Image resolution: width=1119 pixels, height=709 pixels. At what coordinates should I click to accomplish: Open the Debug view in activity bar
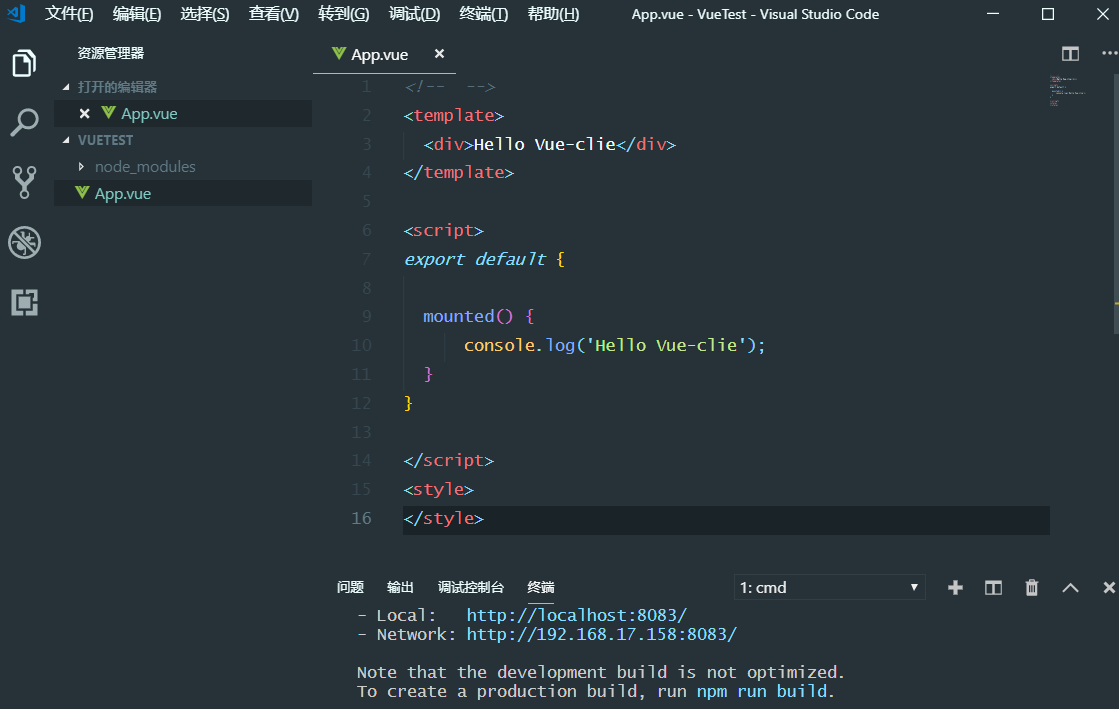[24, 243]
